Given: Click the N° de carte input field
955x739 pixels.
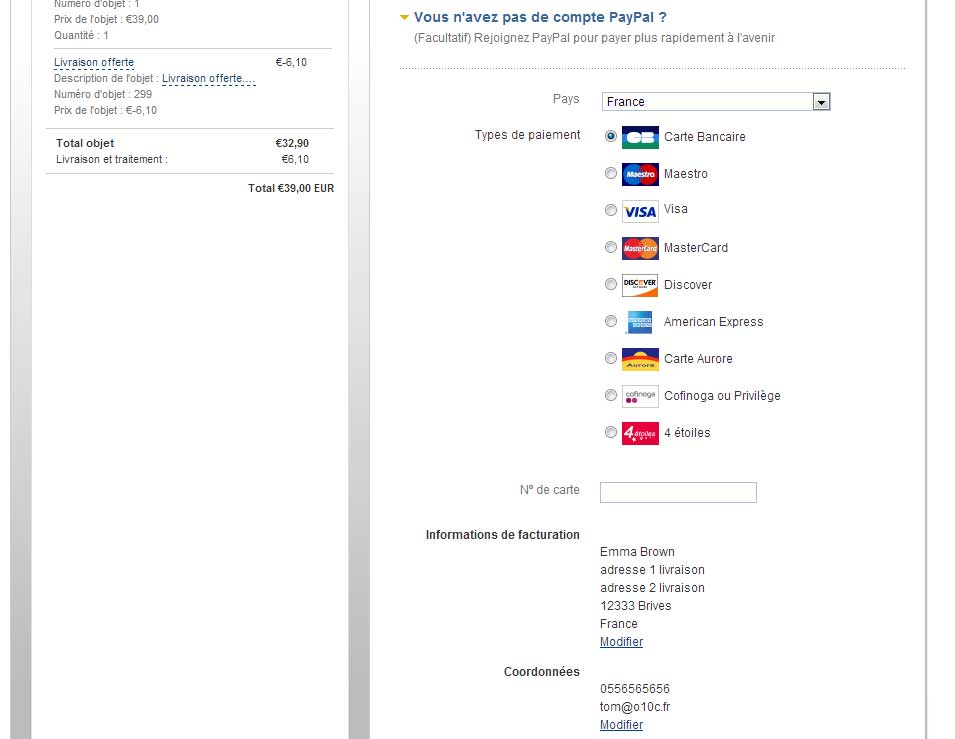Looking at the screenshot, I should 678,492.
